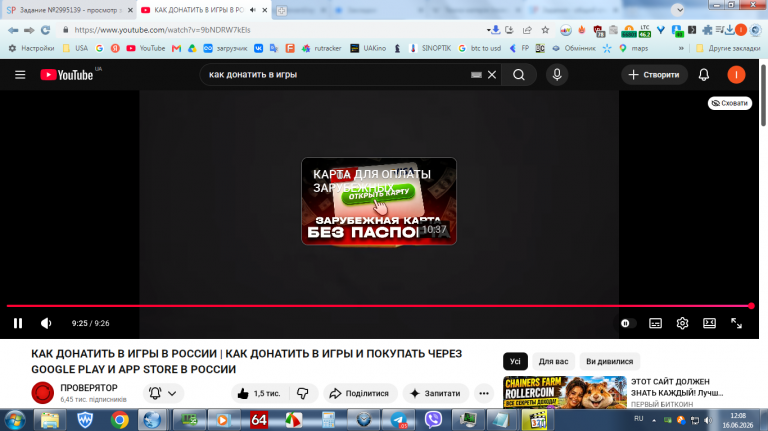This screenshot has width=768, height=431.
Task: Open the Другие закладки folder
Action: (x=728, y=48)
